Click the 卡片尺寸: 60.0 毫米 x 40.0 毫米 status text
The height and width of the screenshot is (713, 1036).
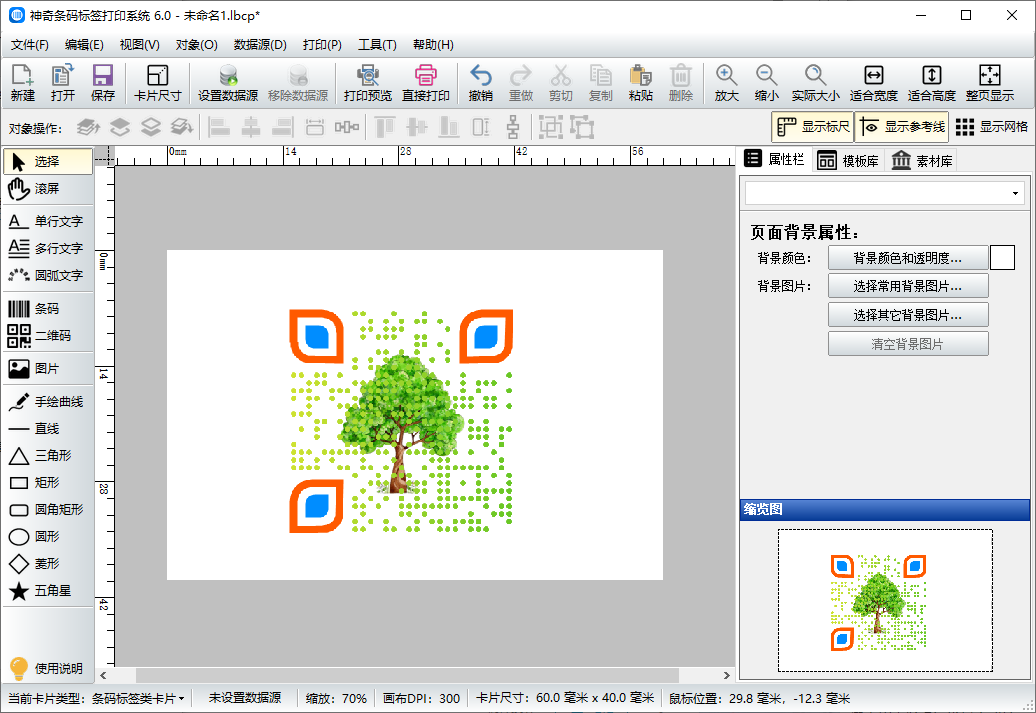565,698
